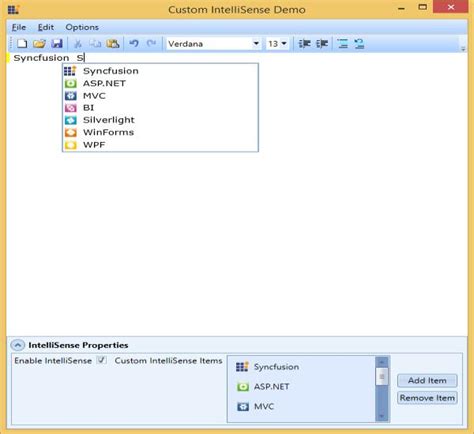Minimize the Custom IntelliSense Demo window
474x434 pixels.
[402, 7]
